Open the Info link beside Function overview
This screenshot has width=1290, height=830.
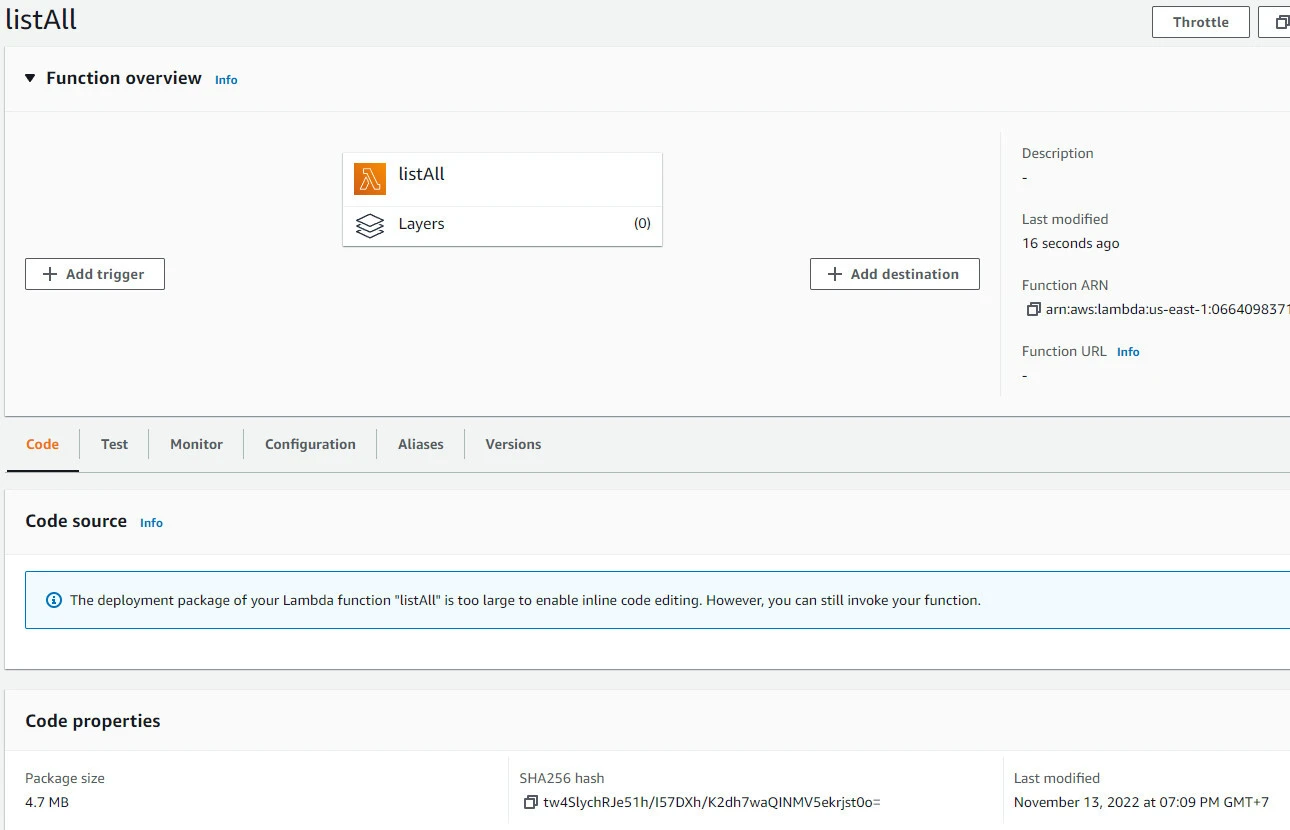pyautogui.click(x=226, y=80)
